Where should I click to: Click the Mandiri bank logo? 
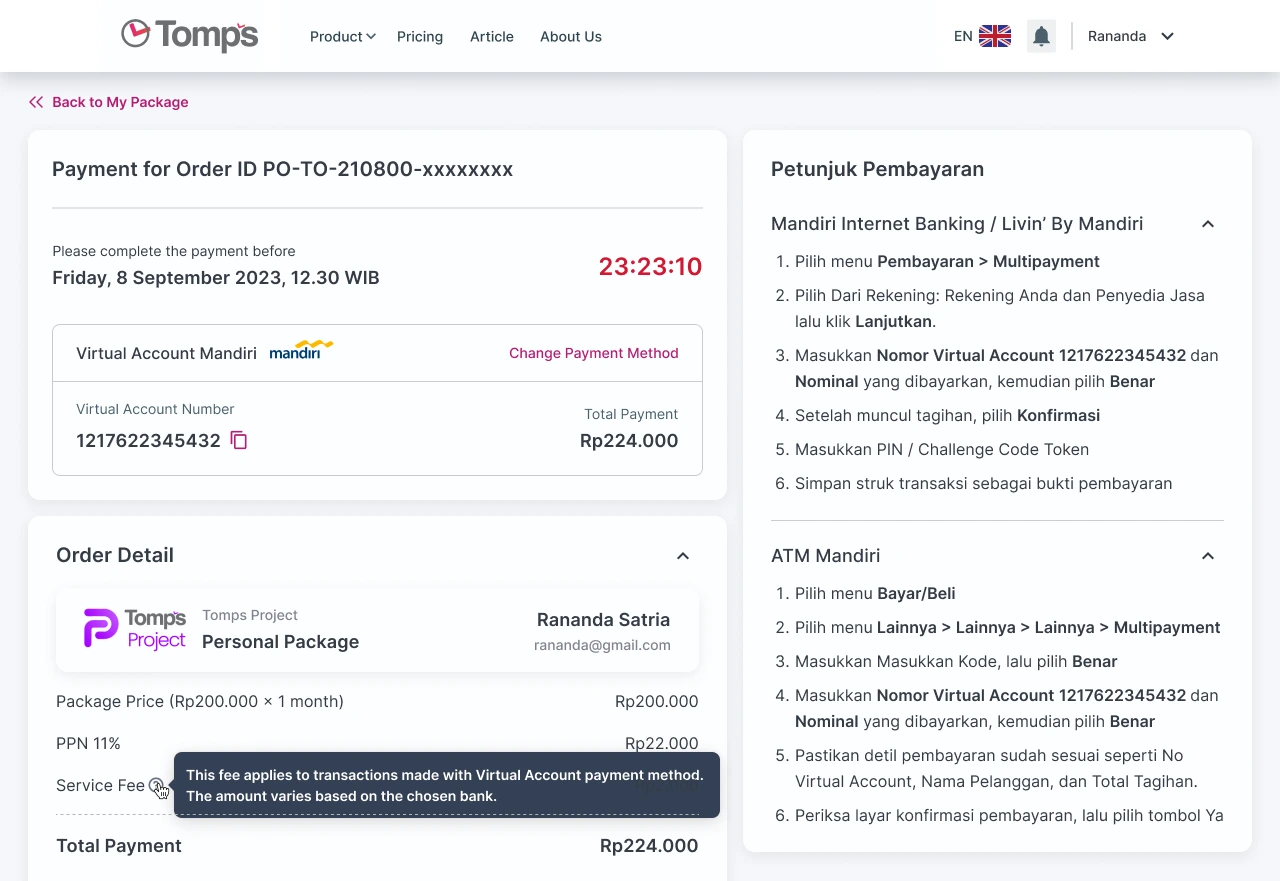pos(301,351)
